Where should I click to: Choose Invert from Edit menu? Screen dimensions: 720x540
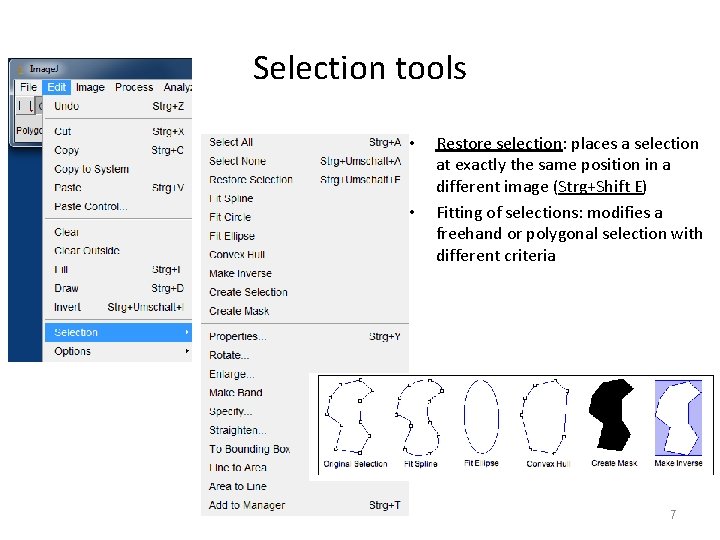click(x=118, y=307)
